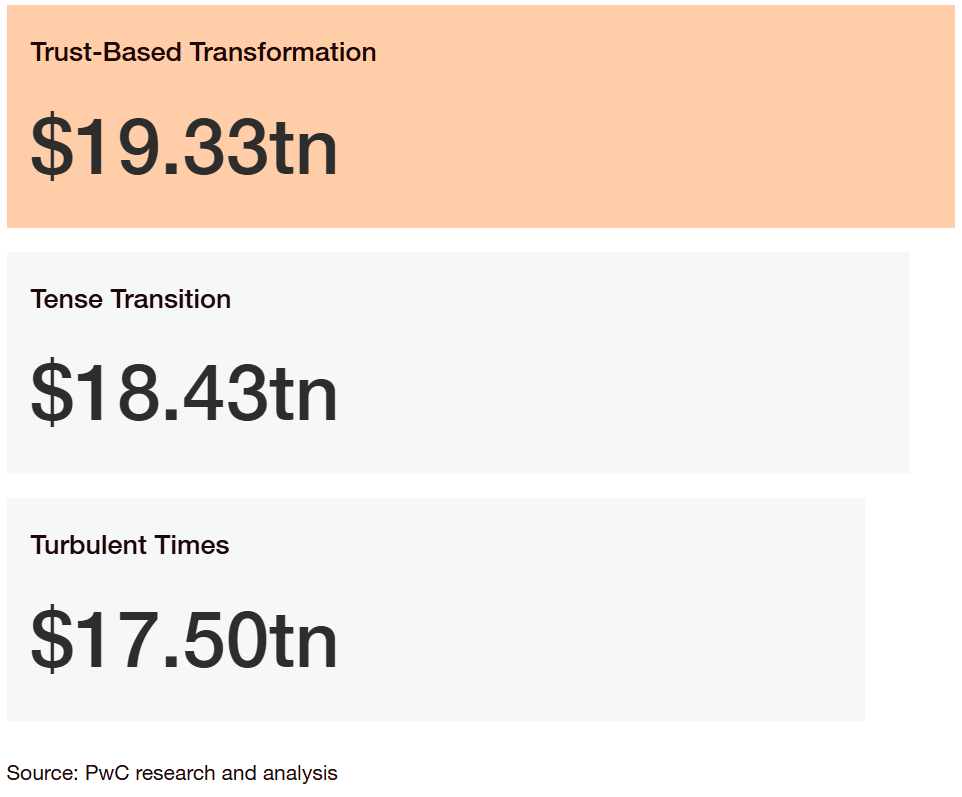
Task: Click the dollar sign in $18.43tn
Action: [52, 393]
